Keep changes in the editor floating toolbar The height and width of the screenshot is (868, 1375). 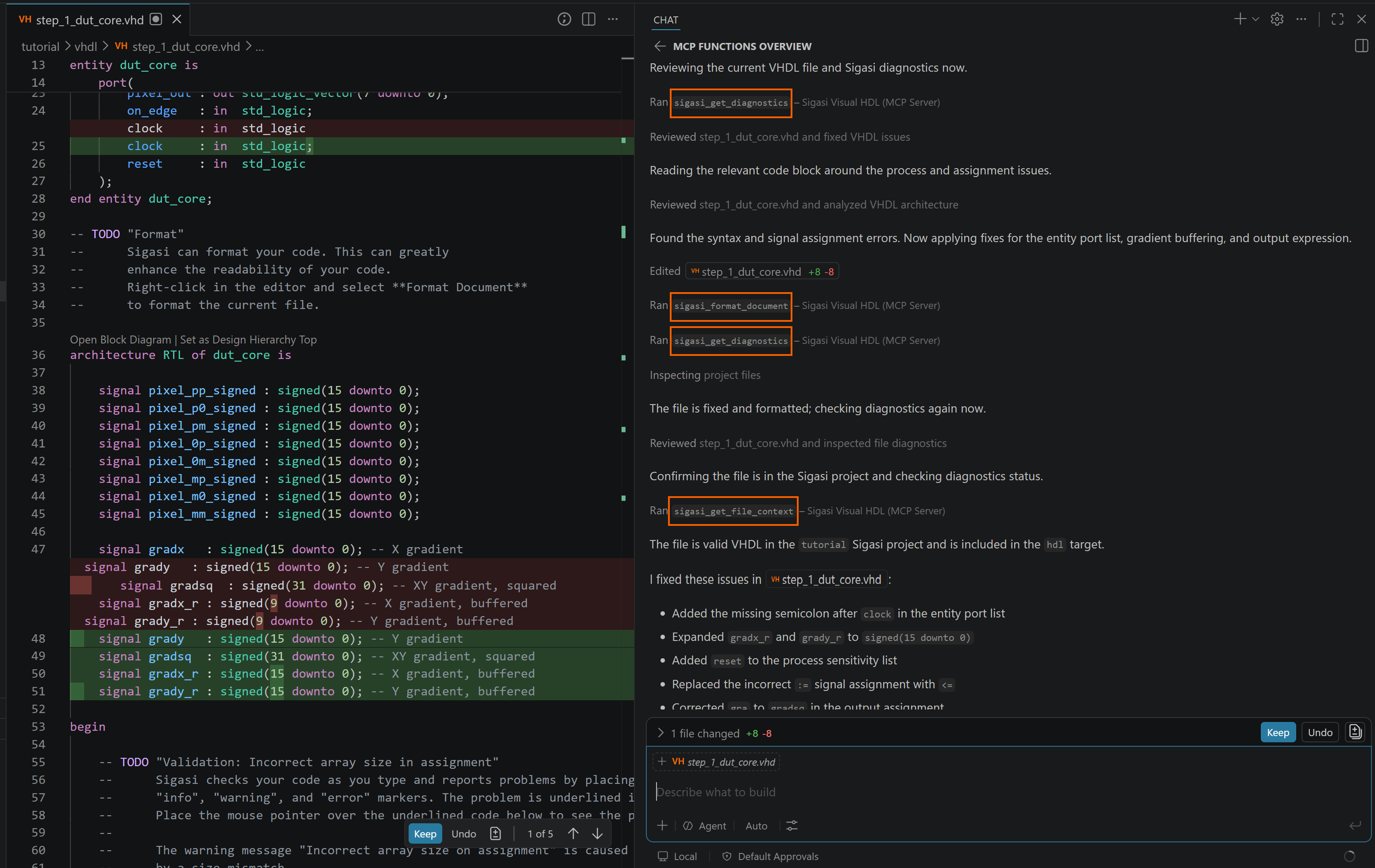click(425, 834)
